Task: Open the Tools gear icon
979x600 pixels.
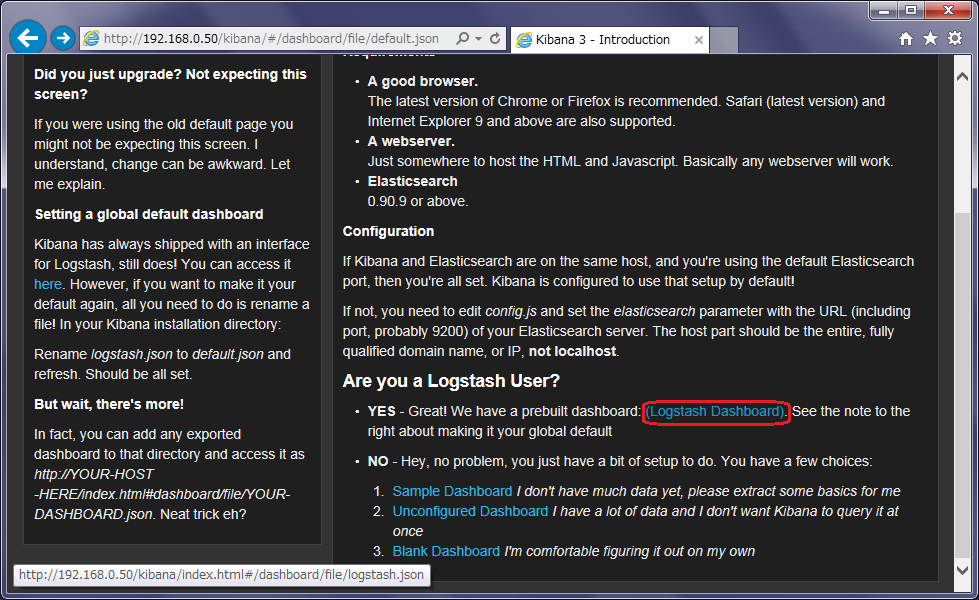Action: [955, 39]
